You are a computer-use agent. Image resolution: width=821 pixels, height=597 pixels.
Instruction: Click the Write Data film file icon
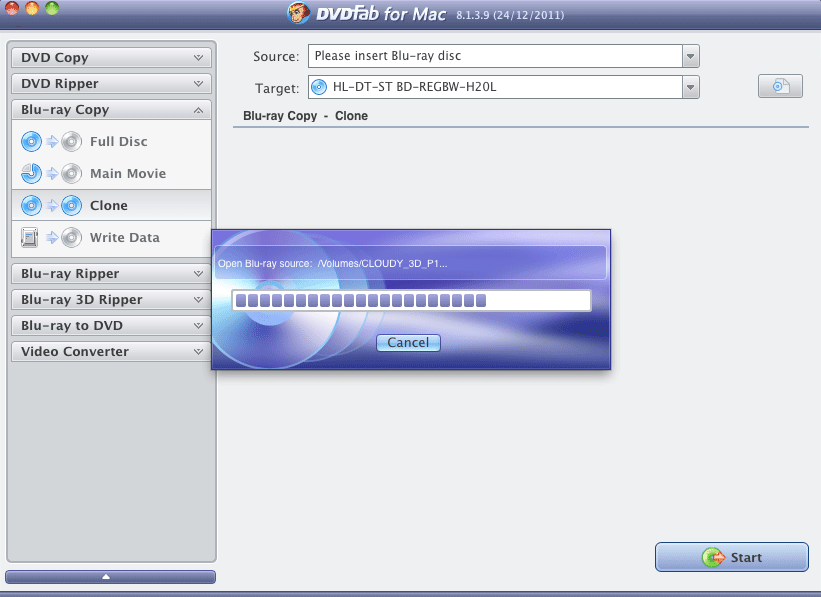(x=30, y=237)
